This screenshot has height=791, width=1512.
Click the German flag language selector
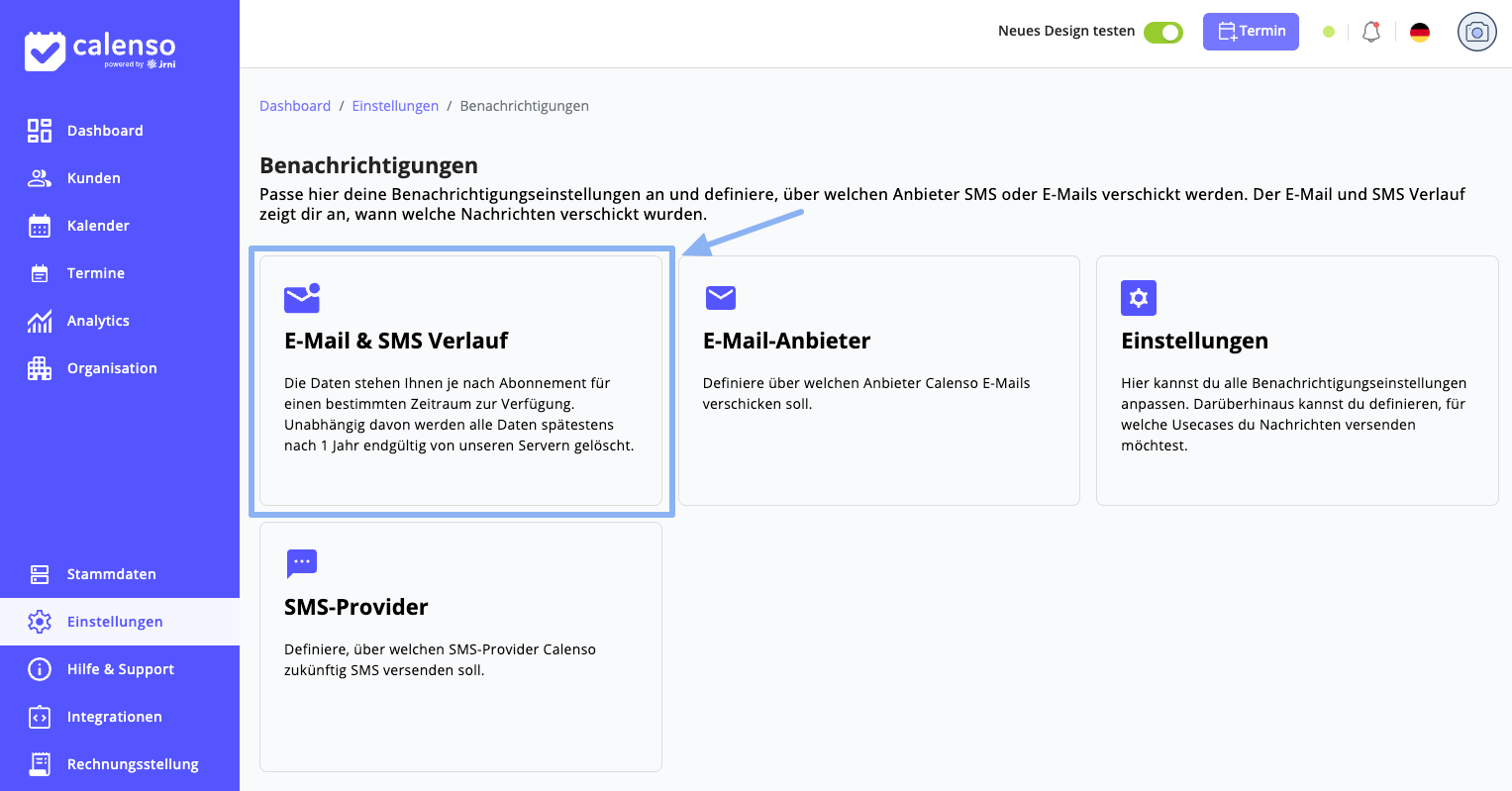coord(1420,33)
